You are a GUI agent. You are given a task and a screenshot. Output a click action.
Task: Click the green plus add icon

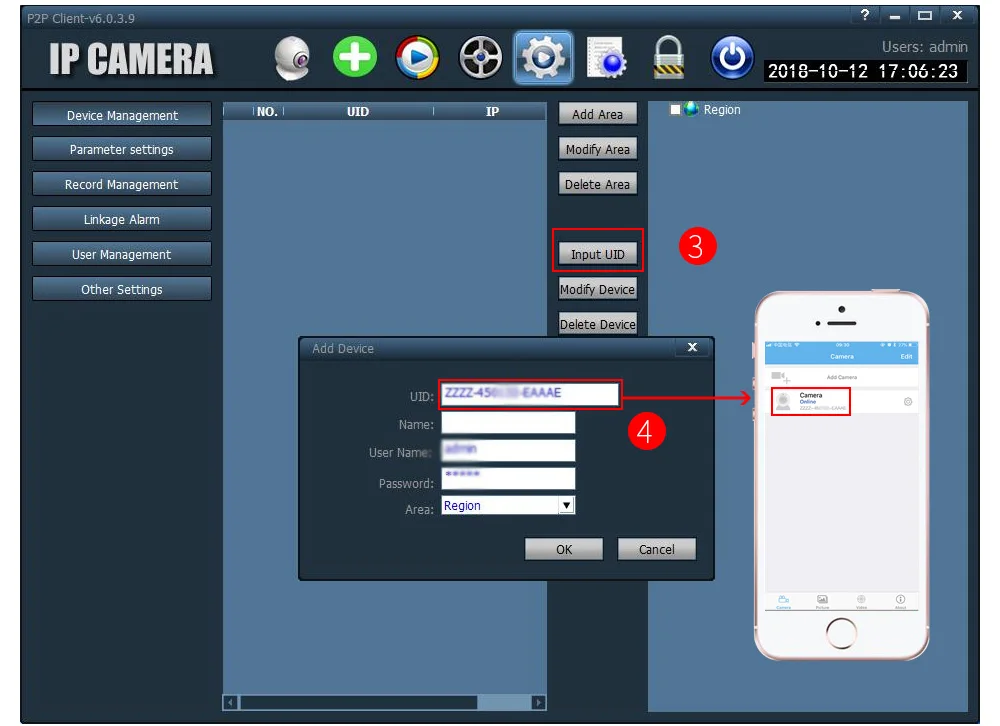pos(355,57)
